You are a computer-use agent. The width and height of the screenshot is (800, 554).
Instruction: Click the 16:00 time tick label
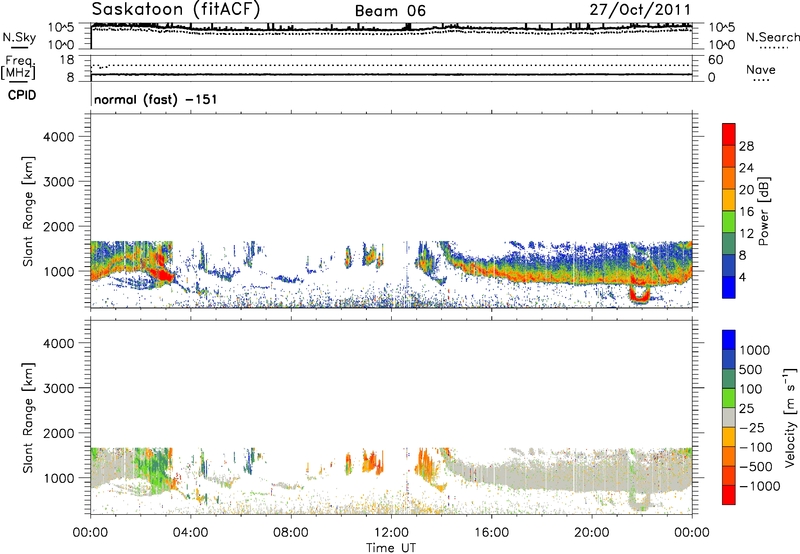click(x=491, y=533)
